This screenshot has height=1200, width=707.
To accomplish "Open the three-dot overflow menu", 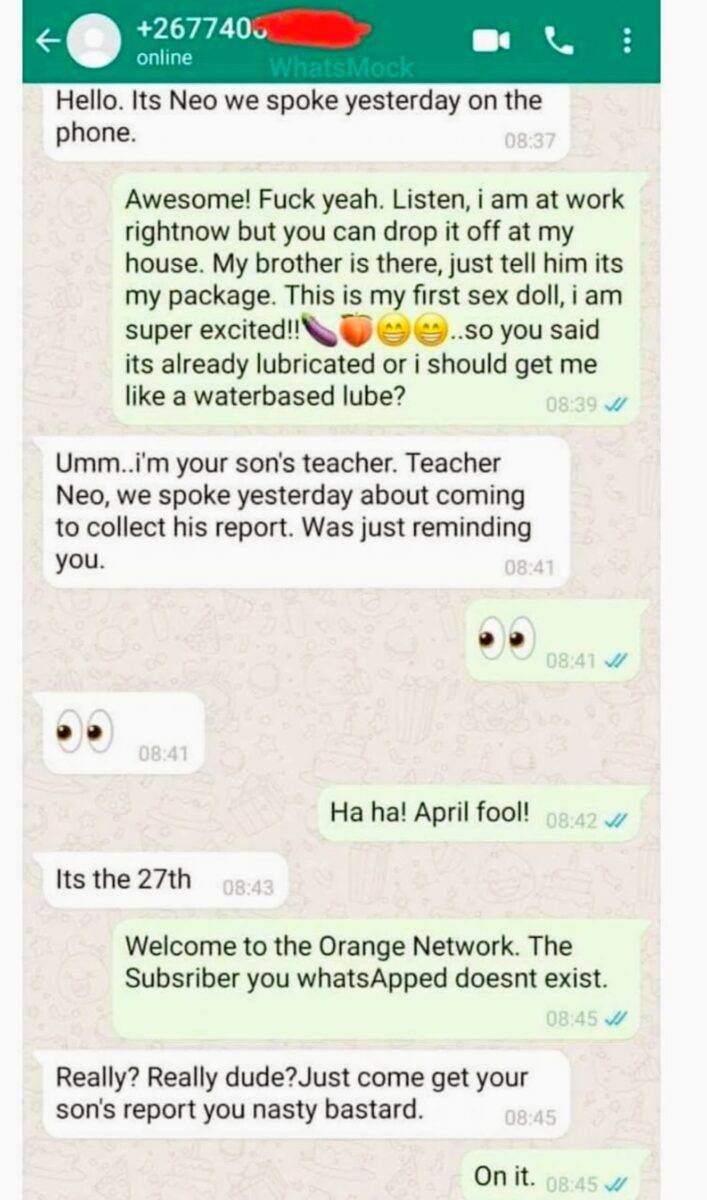I will 627,40.
